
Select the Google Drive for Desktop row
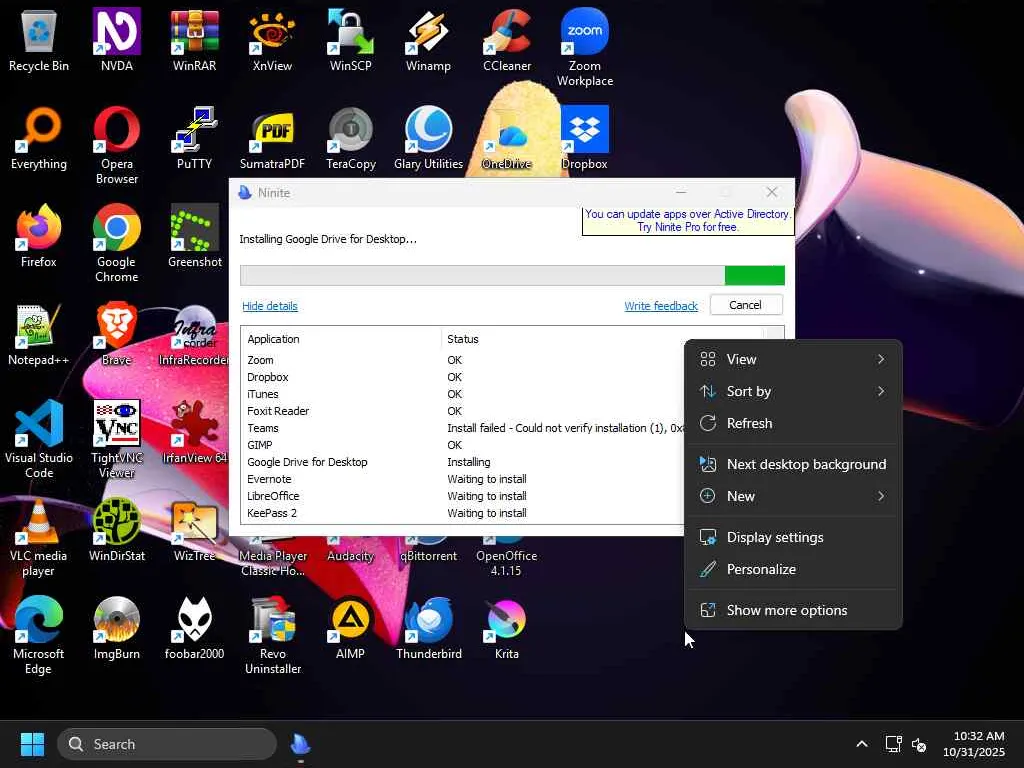point(462,462)
